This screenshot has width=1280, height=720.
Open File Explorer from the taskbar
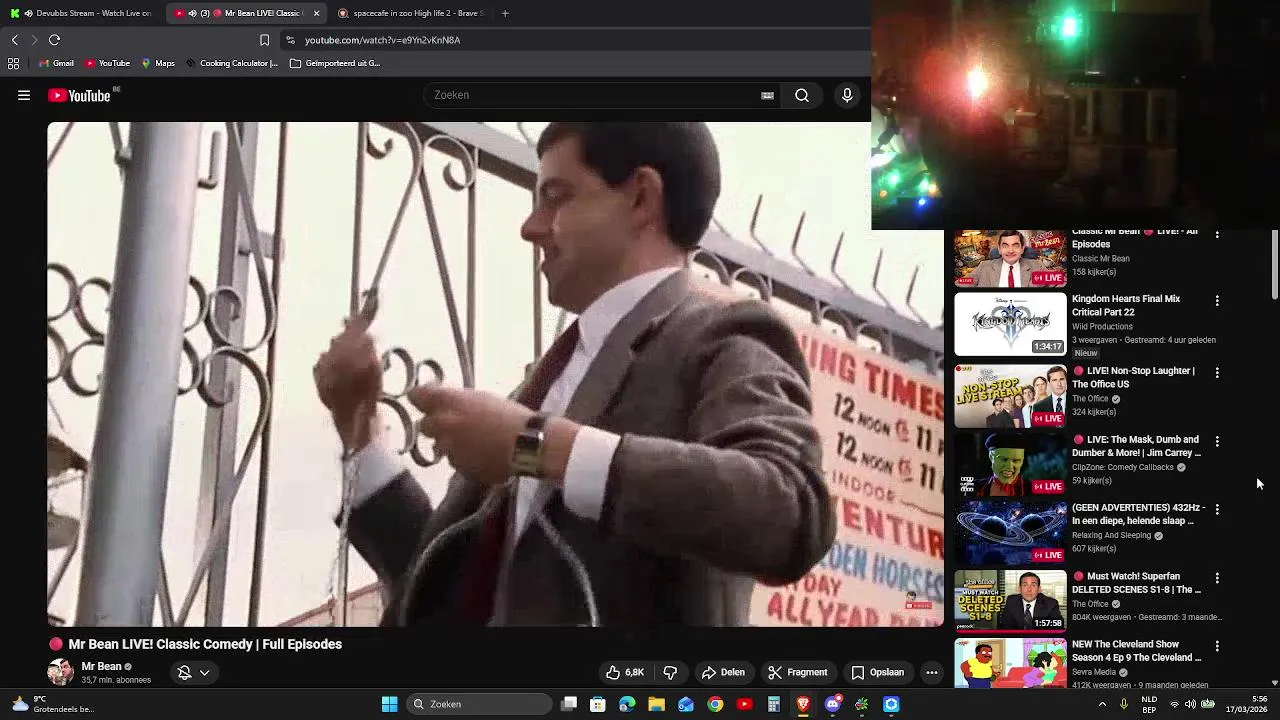coord(657,704)
